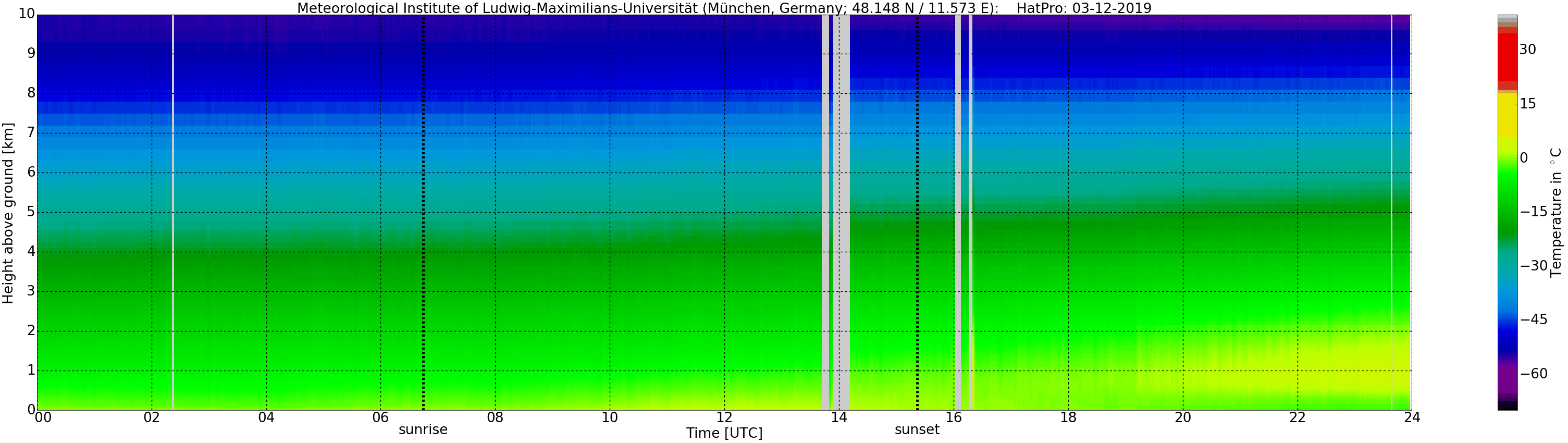
Task: Click the "02" time axis tick label
Action: coord(152,417)
